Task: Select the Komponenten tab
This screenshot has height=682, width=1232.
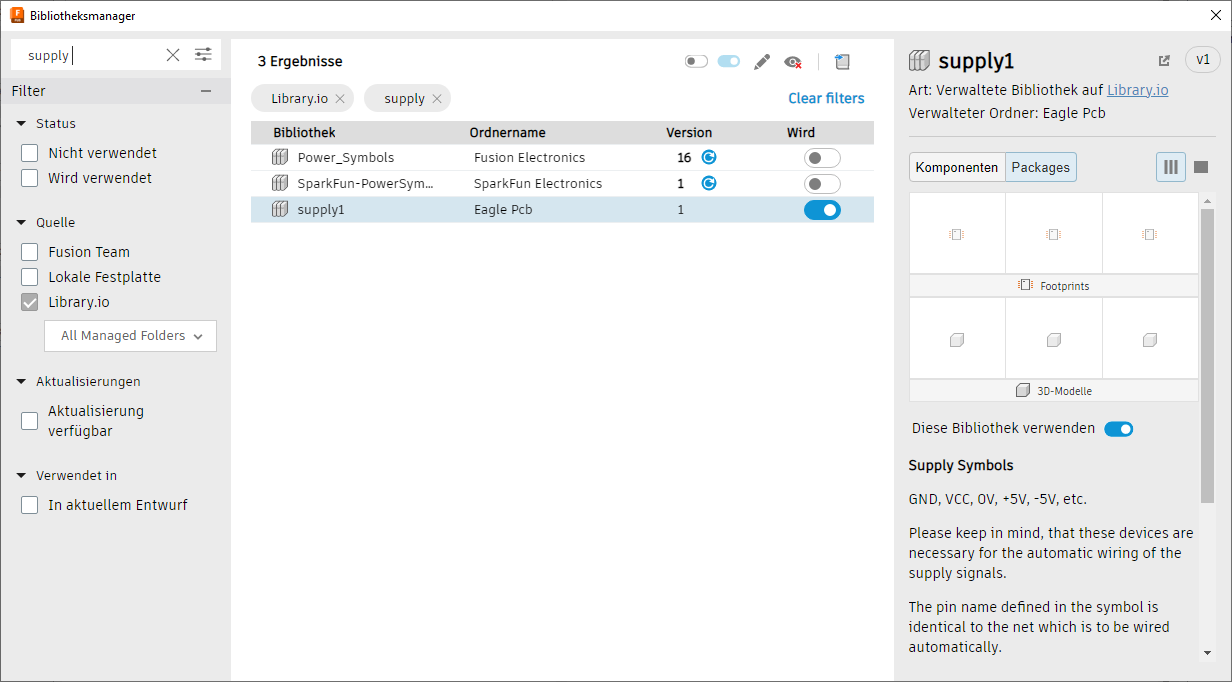Action: pyautogui.click(x=956, y=167)
